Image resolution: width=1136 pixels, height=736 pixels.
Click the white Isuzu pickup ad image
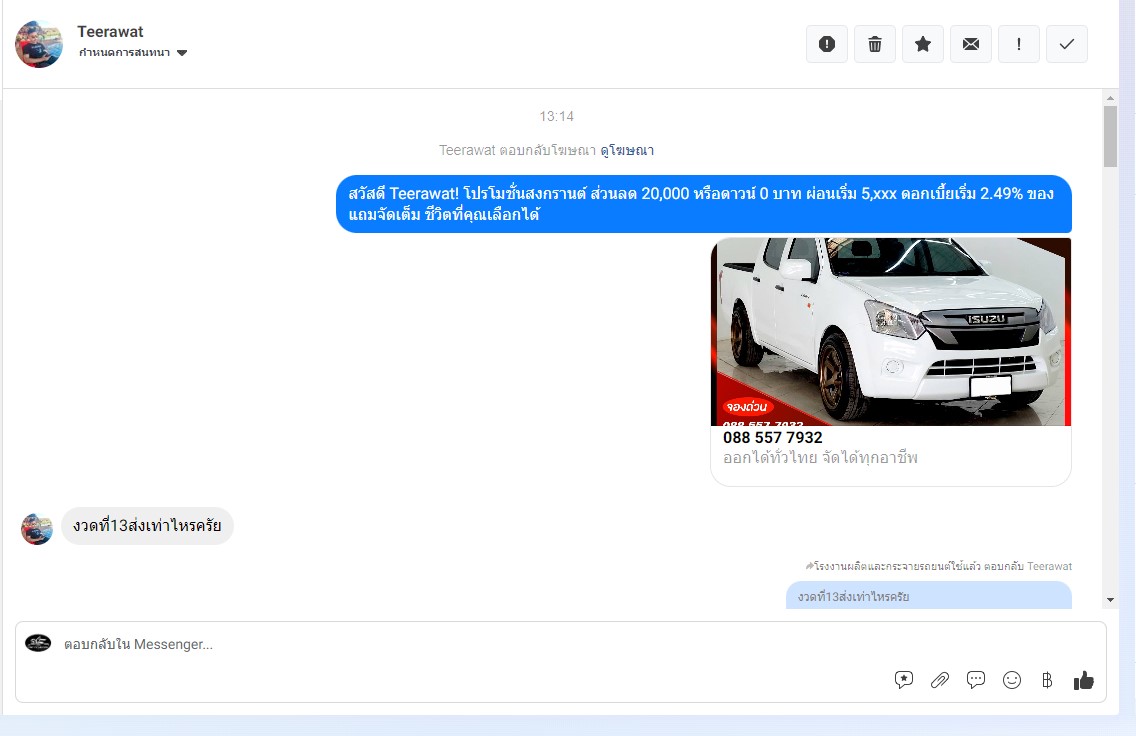[890, 331]
